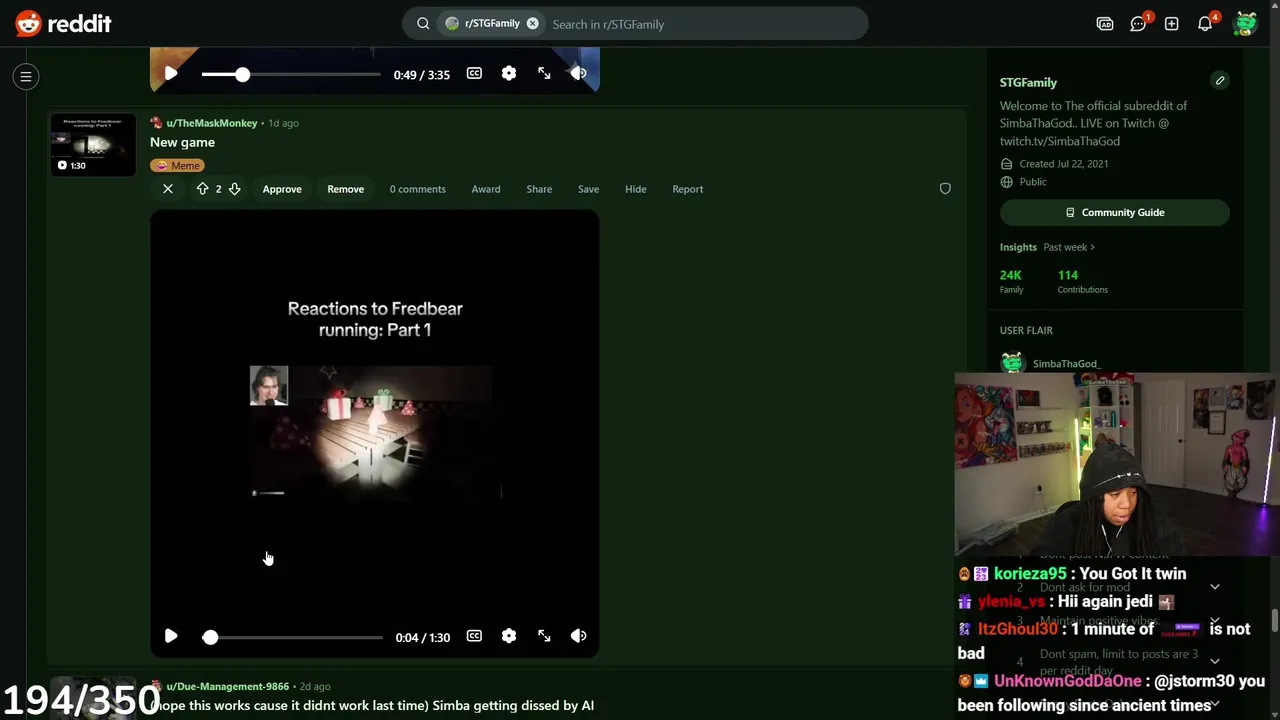Expand rule 2 Dont ask for mod
Image resolution: width=1280 pixels, height=720 pixels.
tap(1215, 587)
